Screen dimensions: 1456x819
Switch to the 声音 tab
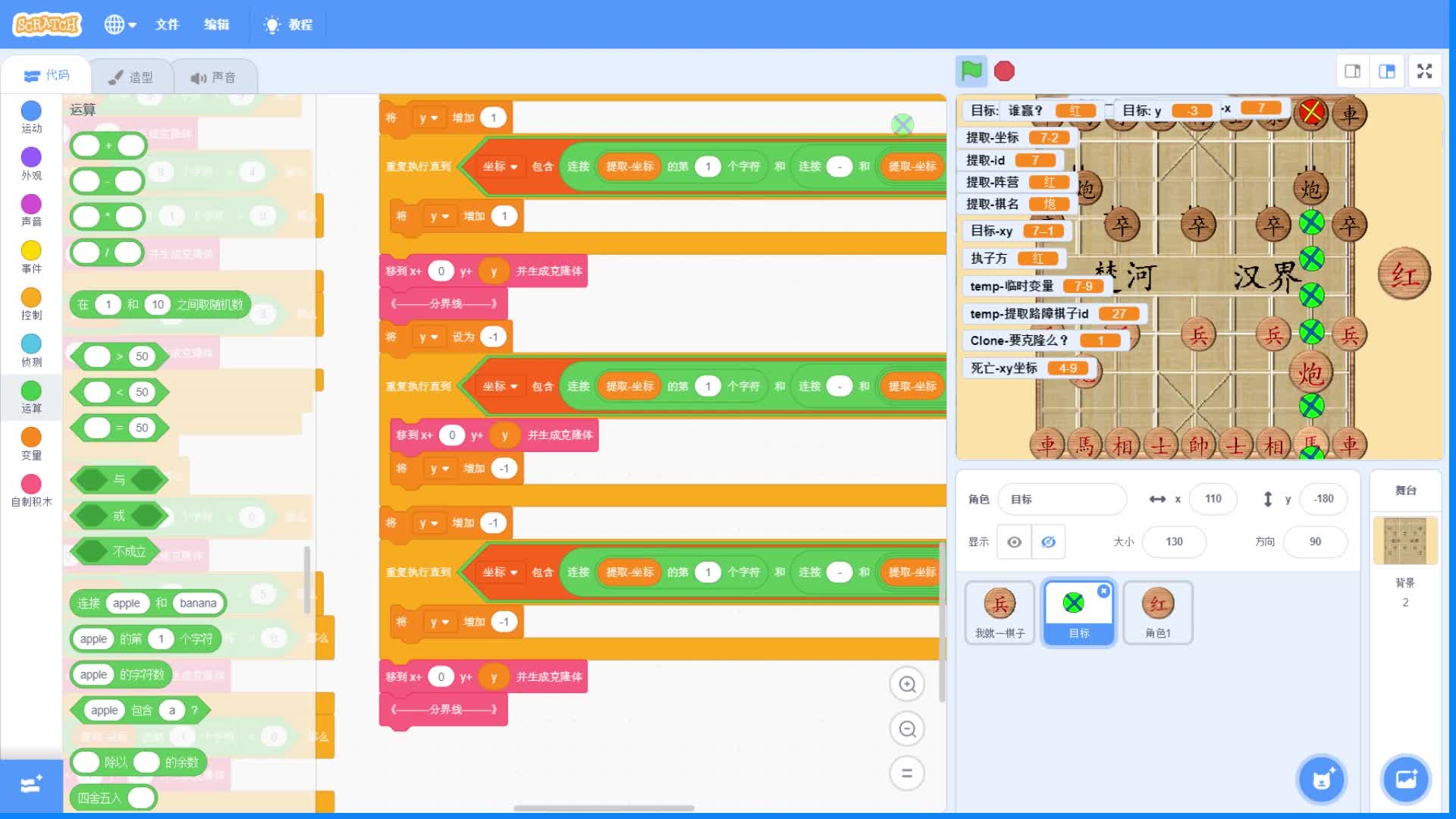tap(213, 77)
